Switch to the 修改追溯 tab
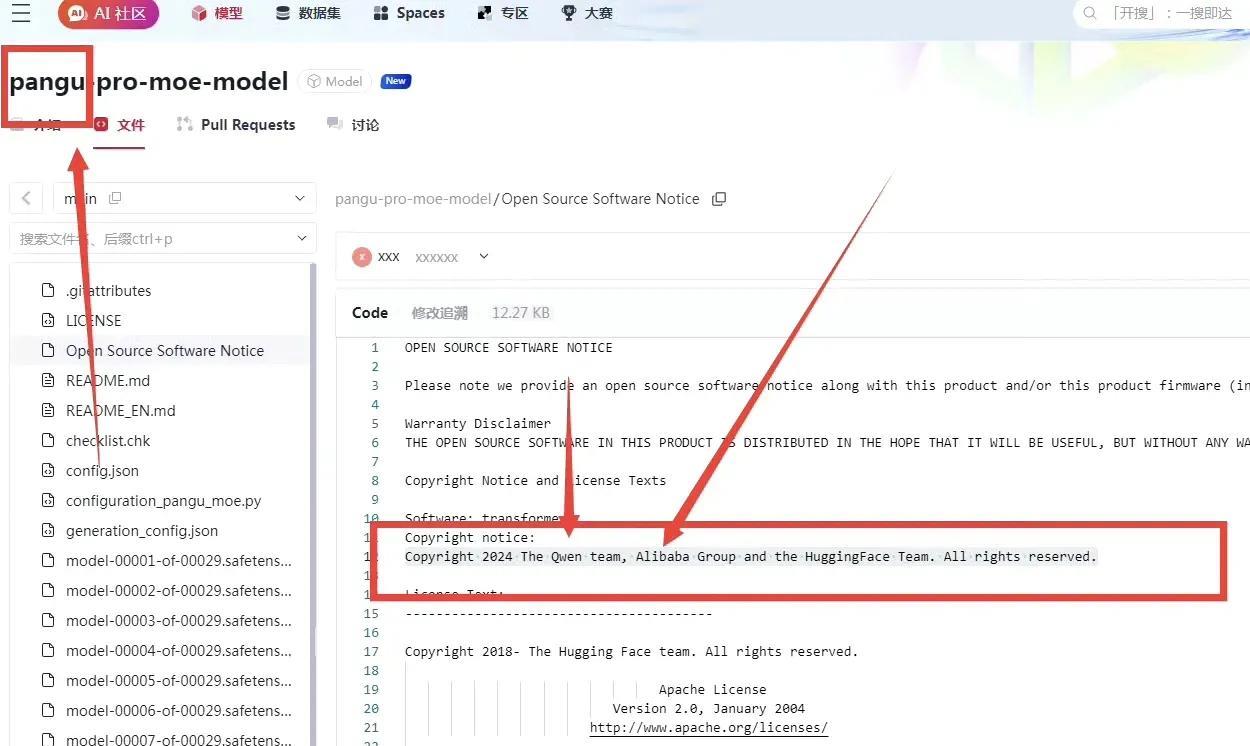This screenshot has width=1250, height=746. [x=439, y=313]
